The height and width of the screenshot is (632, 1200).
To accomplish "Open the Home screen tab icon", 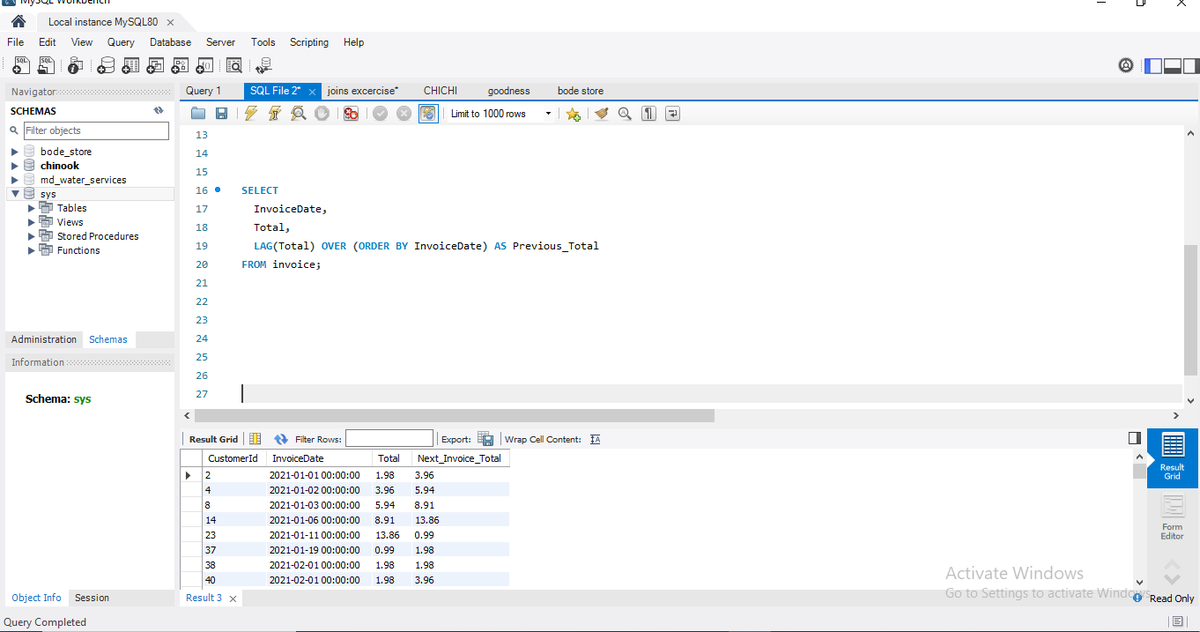I will (17, 22).
